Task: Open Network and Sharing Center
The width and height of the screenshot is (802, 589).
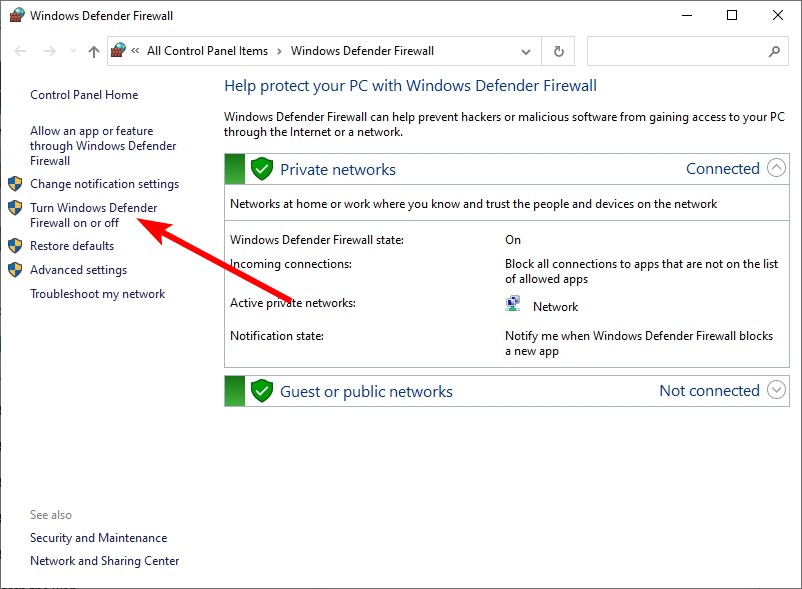Action: point(104,561)
